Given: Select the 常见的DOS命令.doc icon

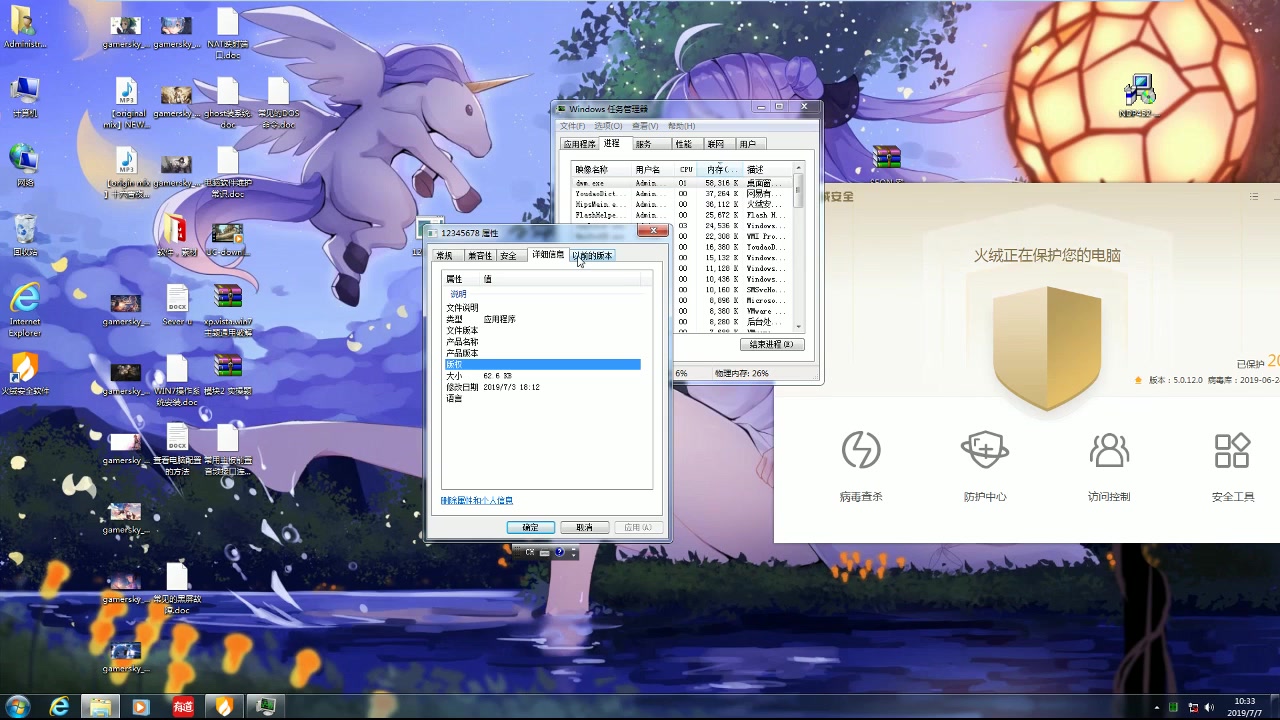Looking at the screenshot, I should click(279, 103).
